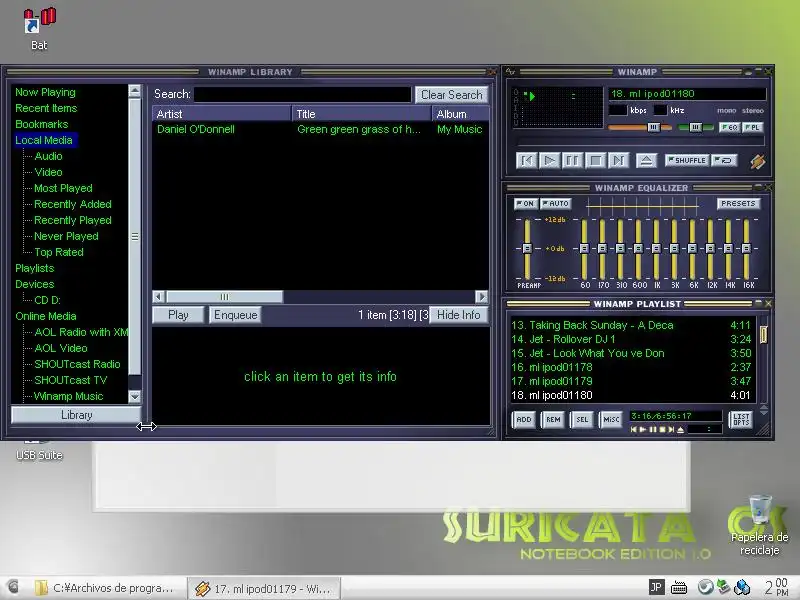This screenshot has width=800, height=600.
Task: Click the library Search field
Action: [303, 94]
